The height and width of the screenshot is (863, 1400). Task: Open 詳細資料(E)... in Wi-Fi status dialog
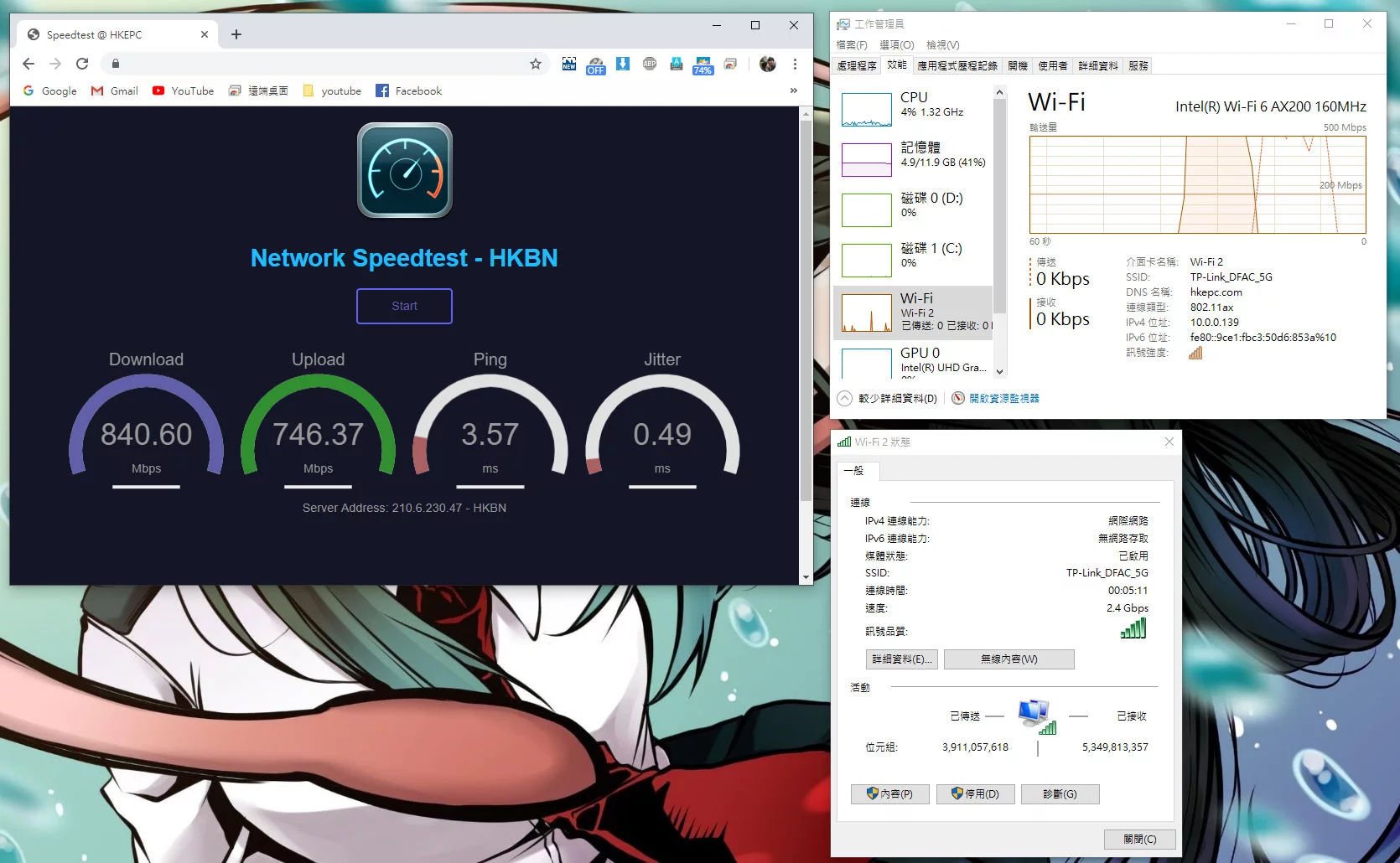(901, 659)
